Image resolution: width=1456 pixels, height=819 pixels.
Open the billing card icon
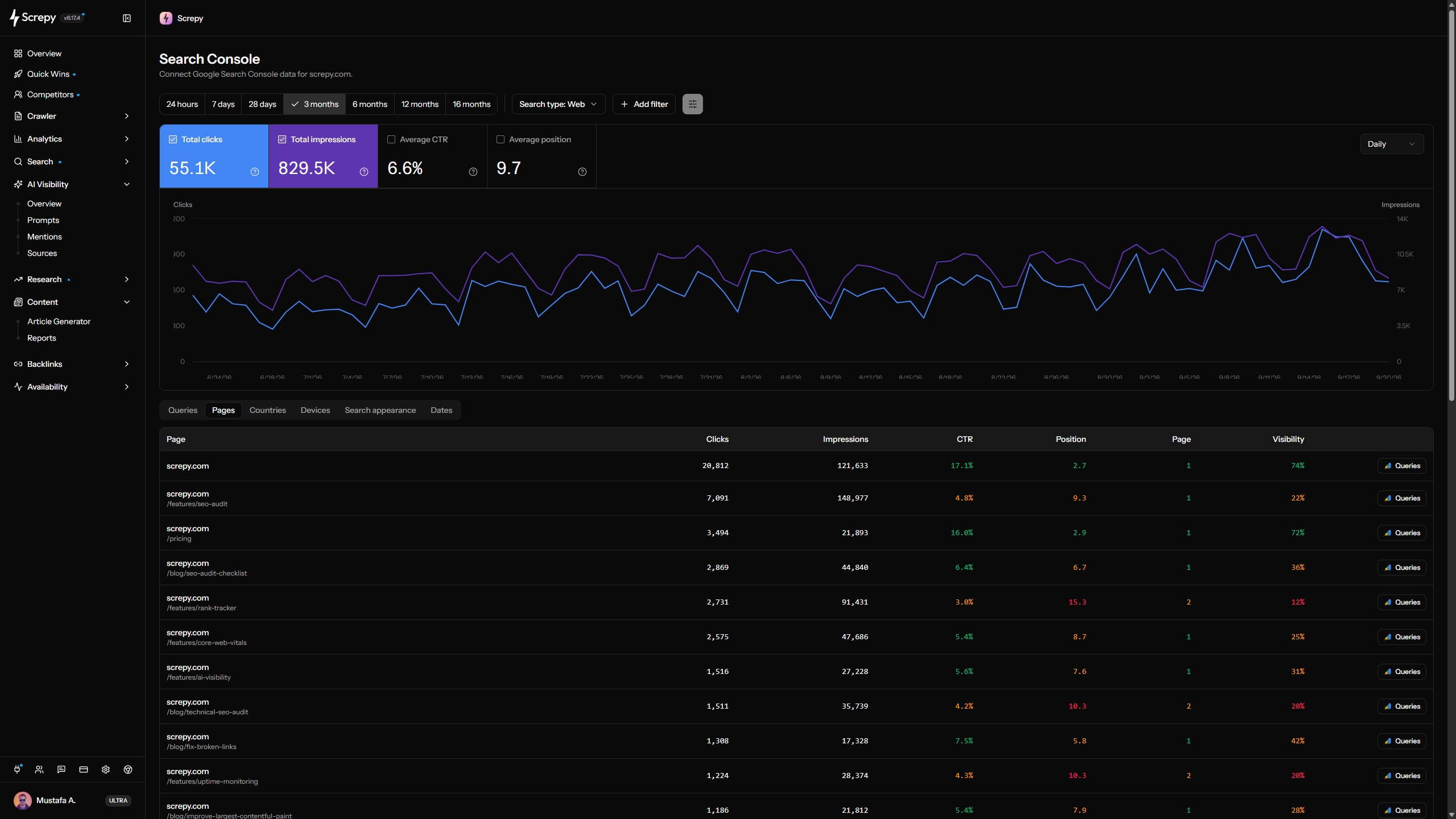coord(84,770)
